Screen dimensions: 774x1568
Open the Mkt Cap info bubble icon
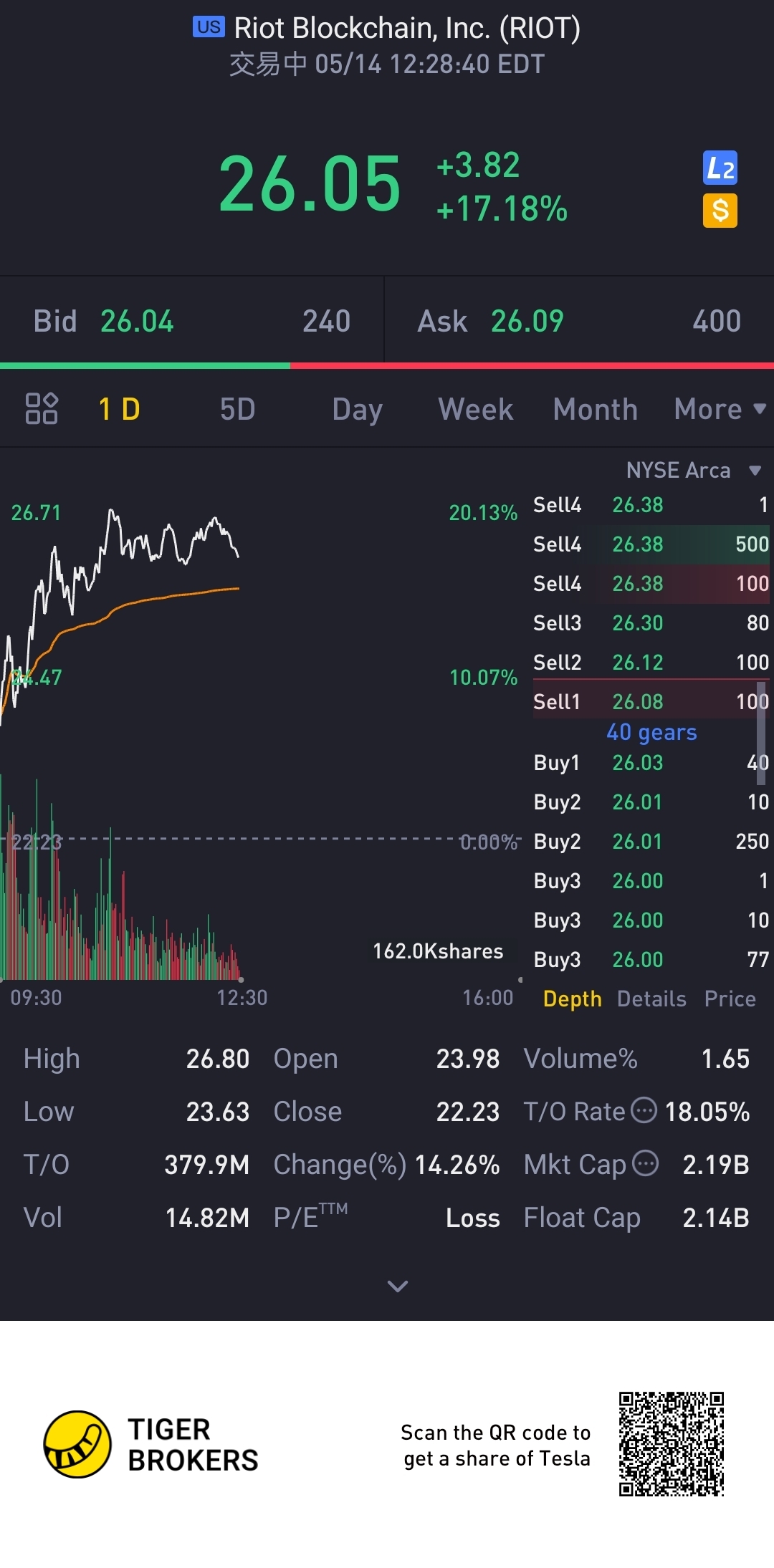click(x=646, y=1163)
